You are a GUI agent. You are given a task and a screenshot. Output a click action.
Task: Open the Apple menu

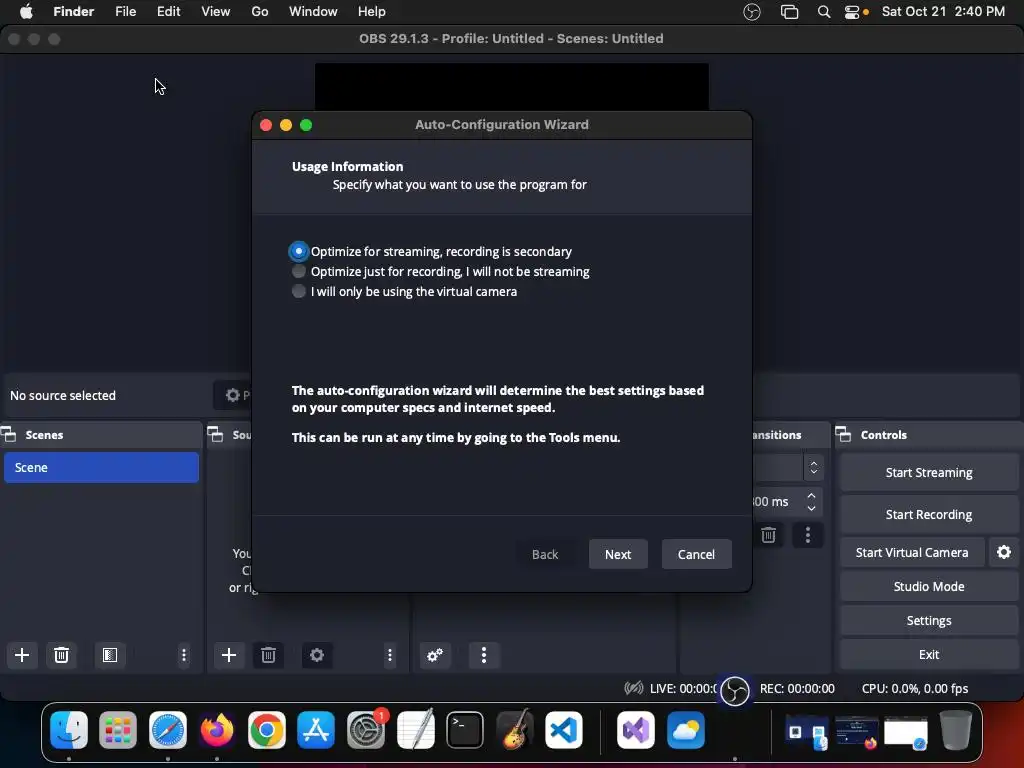coord(26,12)
